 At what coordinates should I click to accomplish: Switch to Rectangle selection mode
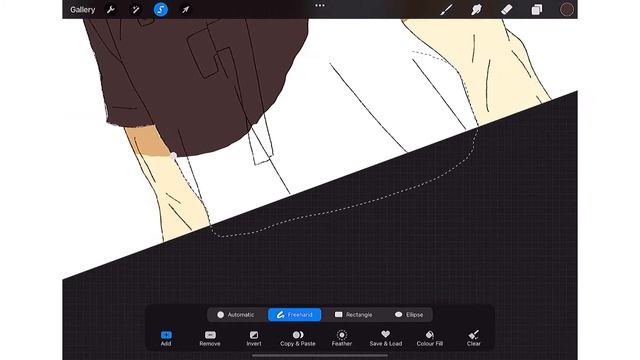click(x=353, y=315)
